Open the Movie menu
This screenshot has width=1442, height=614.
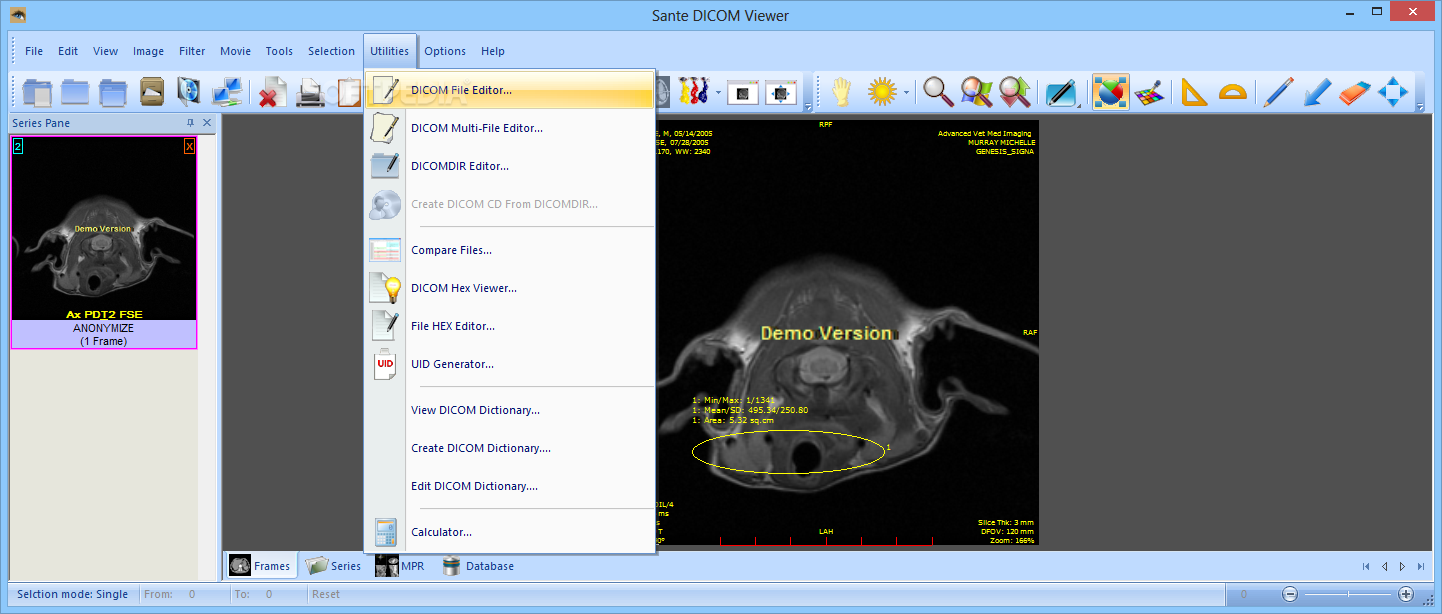point(236,51)
